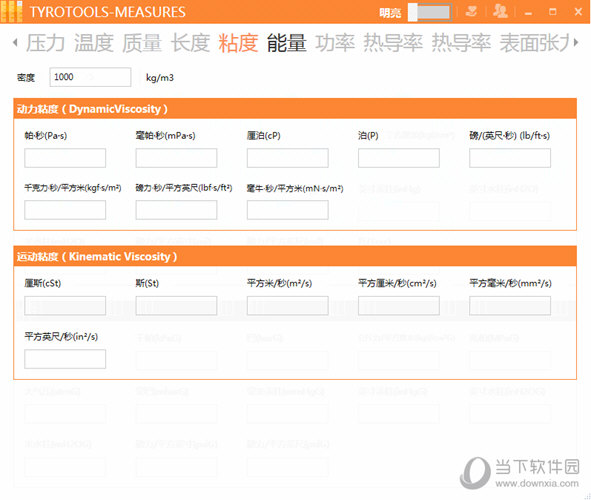Click the 动力粘度 (DynamicViscosity) section header
The width and height of the screenshot is (591, 500).
(295, 109)
